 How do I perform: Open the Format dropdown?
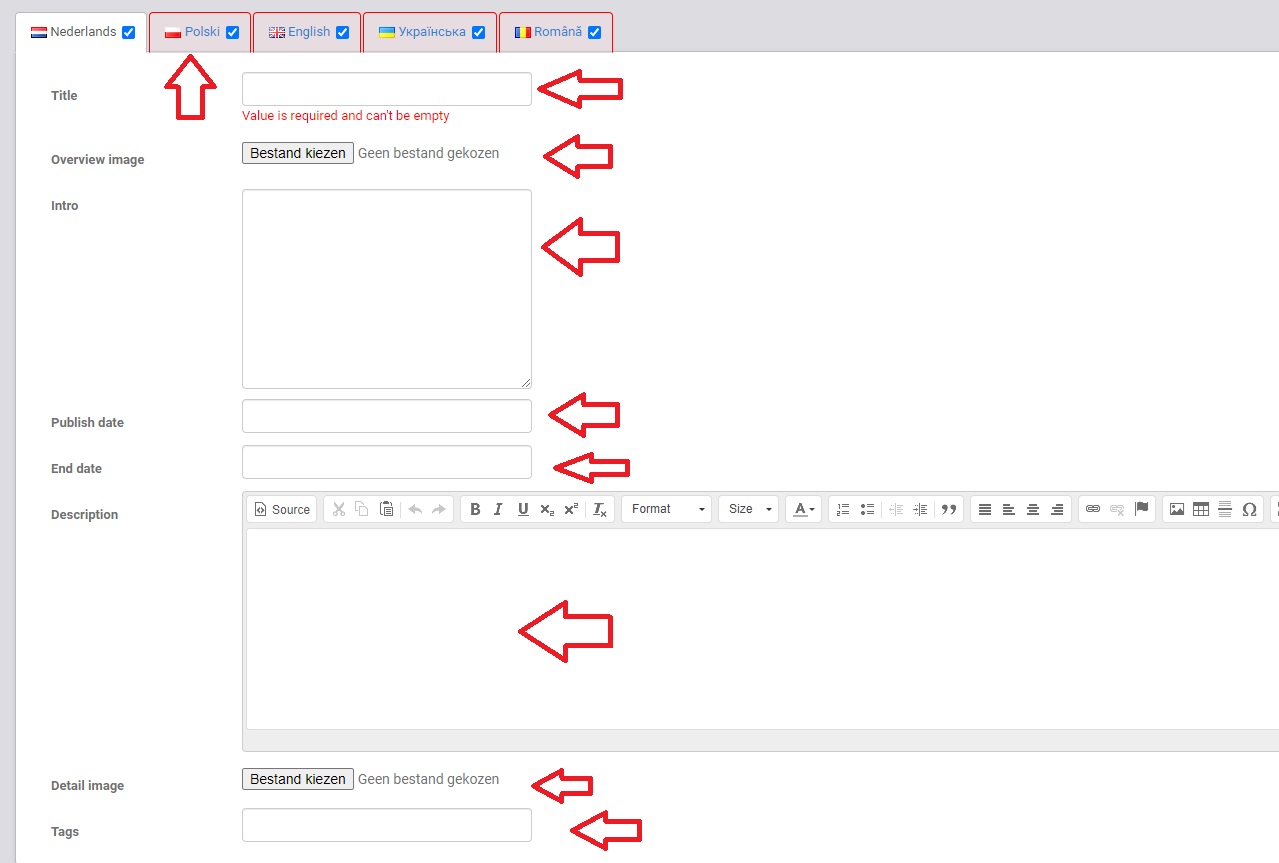coord(666,509)
